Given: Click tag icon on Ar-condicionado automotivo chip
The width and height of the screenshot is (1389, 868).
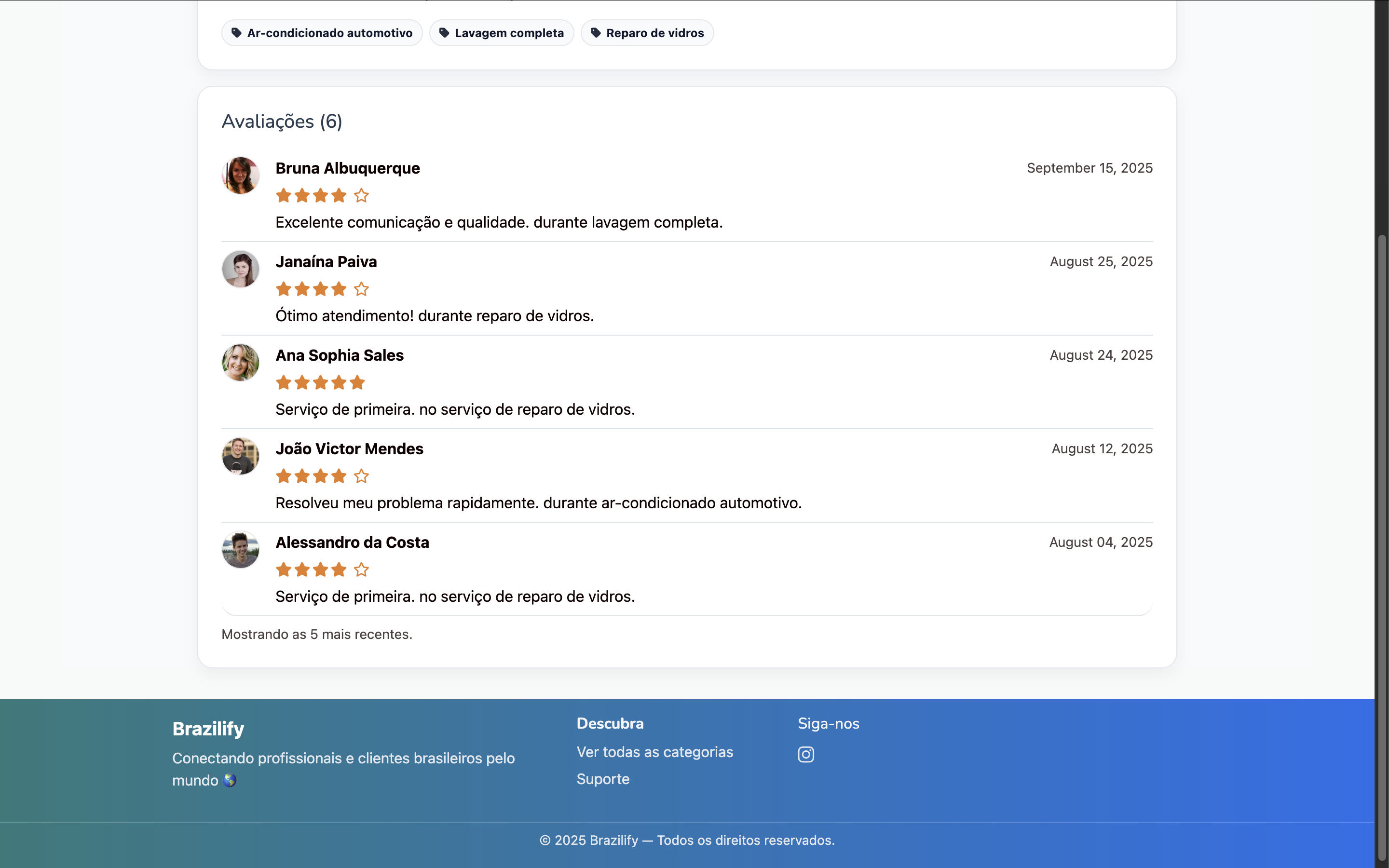Looking at the screenshot, I should click(236, 33).
